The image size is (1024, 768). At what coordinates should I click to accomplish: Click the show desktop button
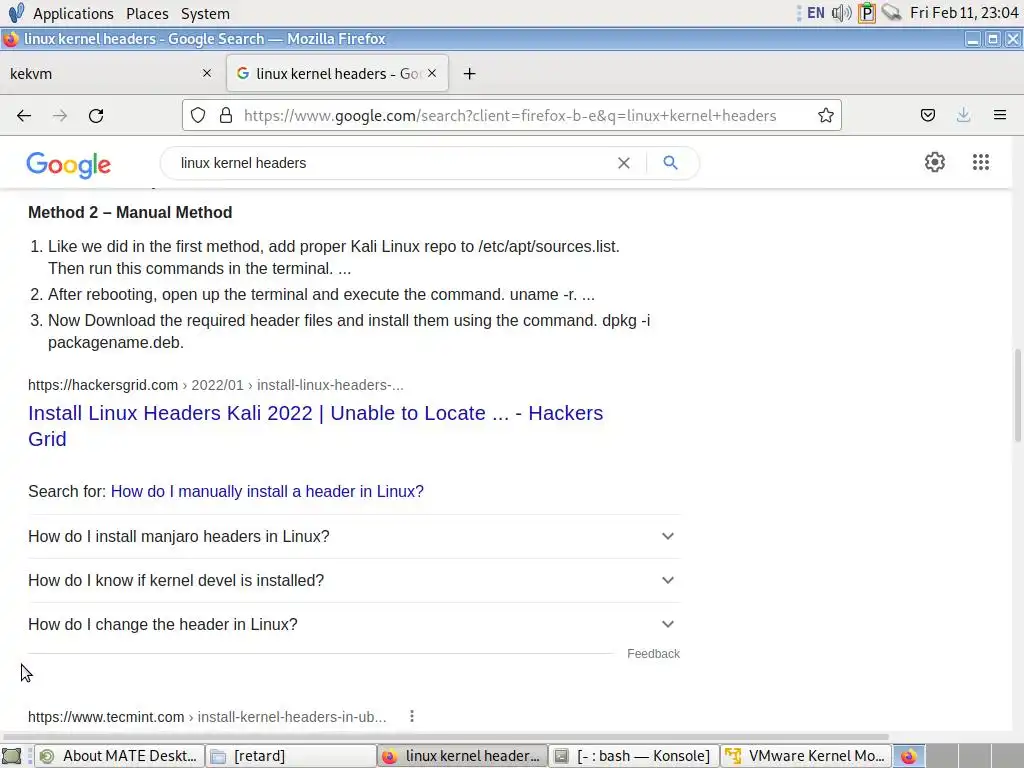(12, 756)
